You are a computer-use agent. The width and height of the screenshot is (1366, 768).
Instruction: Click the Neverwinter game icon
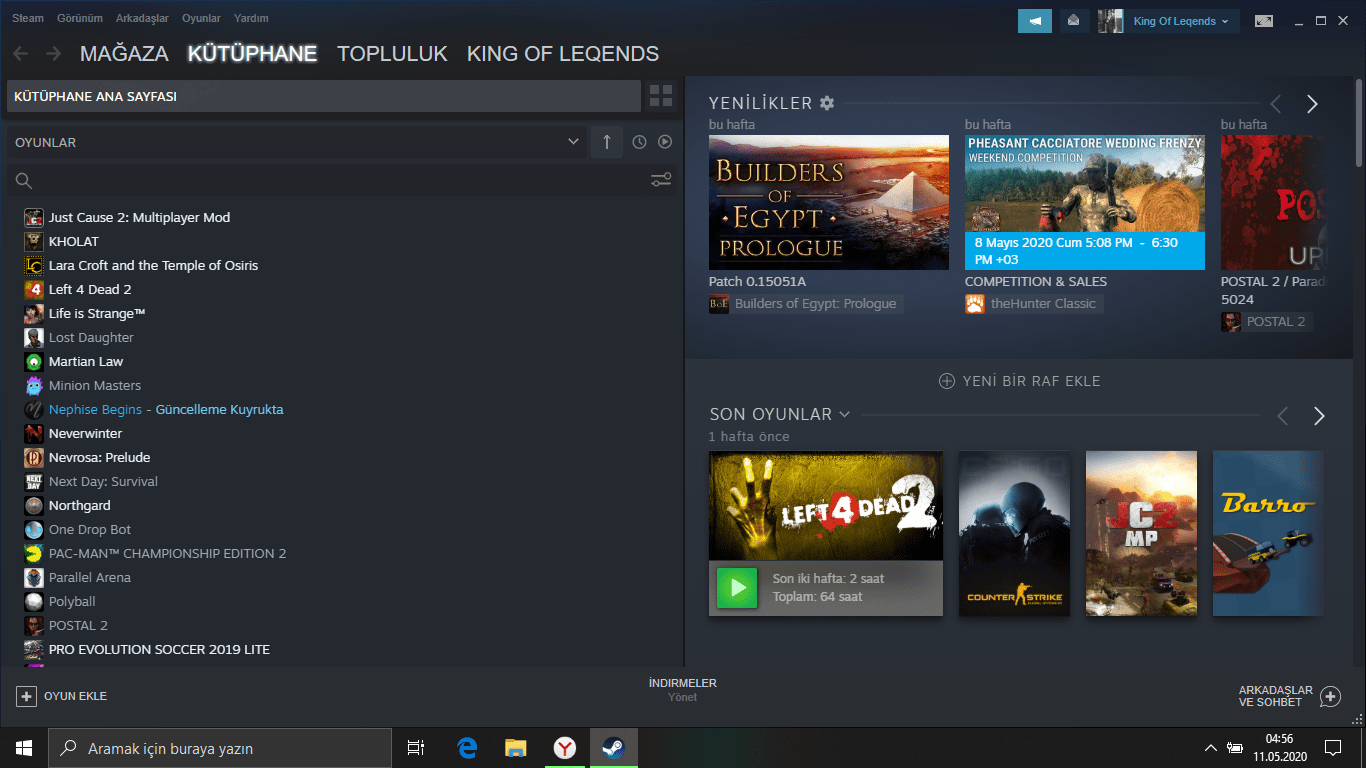(34, 433)
